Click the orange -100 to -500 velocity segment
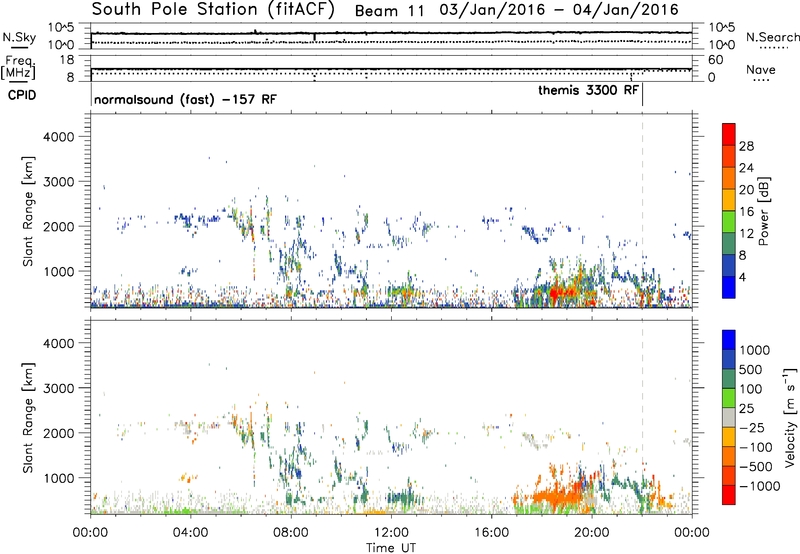The image size is (800, 554). (x=729, y=456)
